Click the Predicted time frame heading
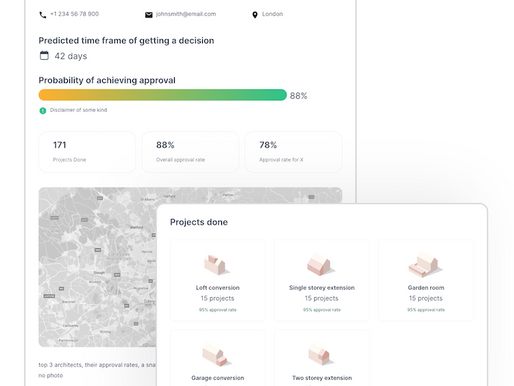The height and width of the screenshot is (386, 514). pyautogui.click(x=126, y=41)
